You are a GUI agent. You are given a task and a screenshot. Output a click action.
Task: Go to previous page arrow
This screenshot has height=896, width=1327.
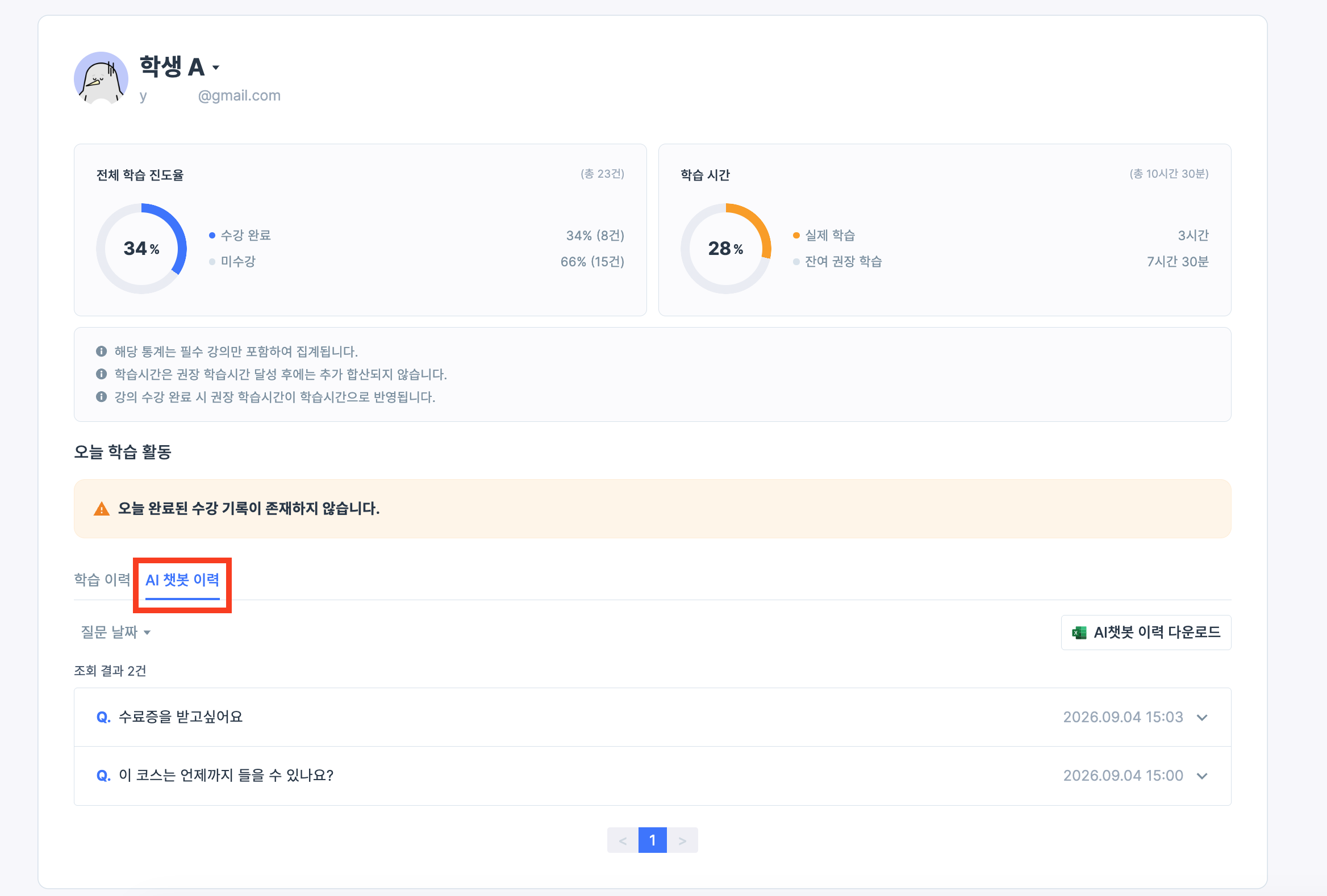coord(623,840)
